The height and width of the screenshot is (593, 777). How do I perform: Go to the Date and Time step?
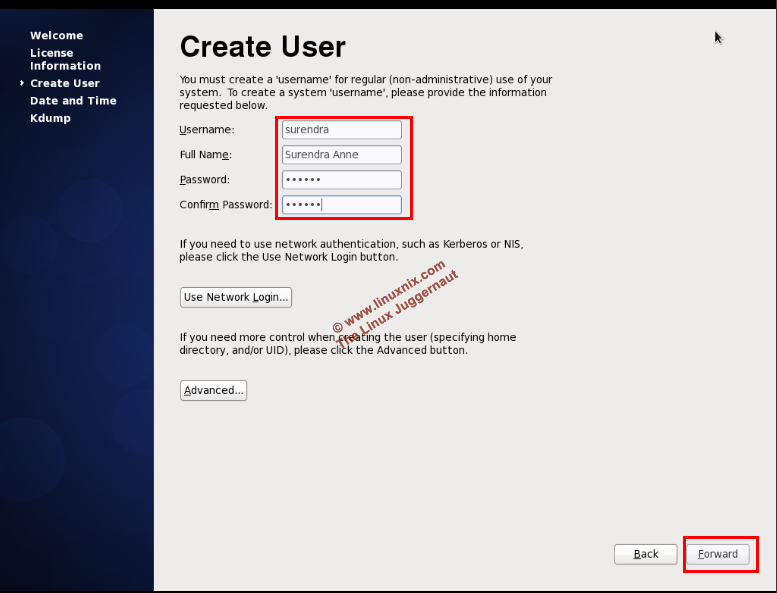click(73, 101)
